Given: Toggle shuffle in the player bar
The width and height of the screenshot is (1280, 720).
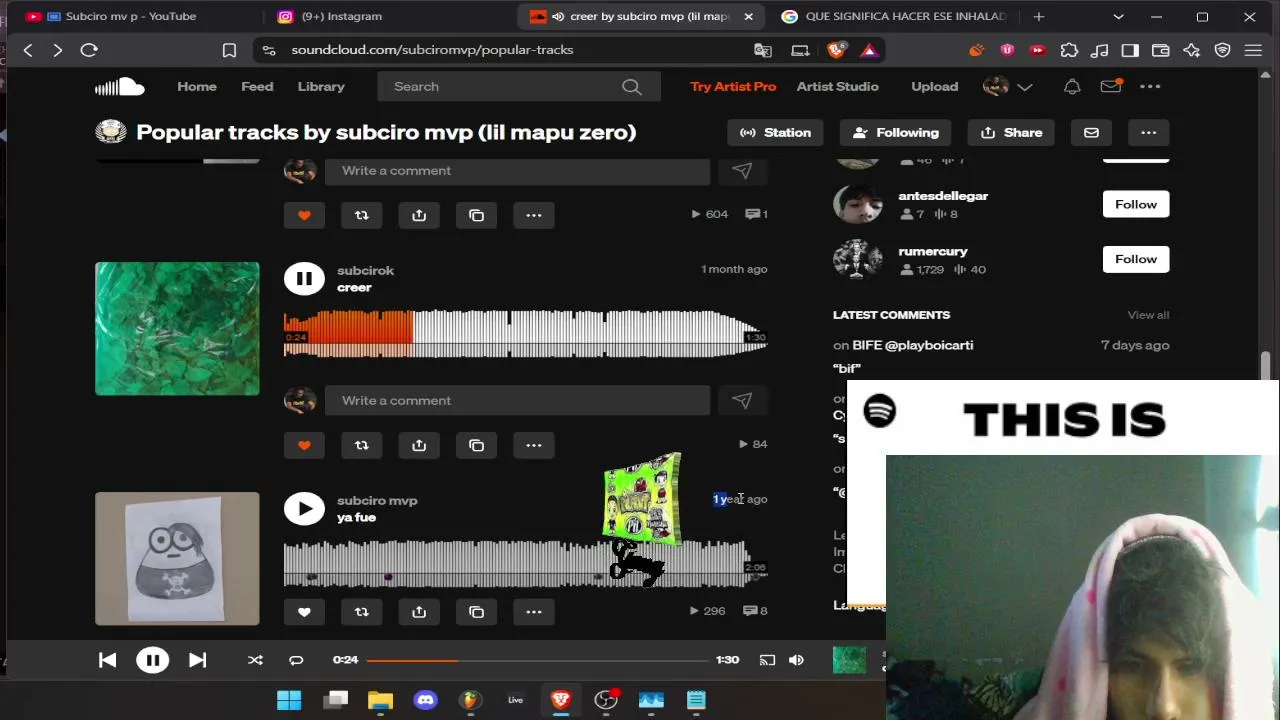Looking at the screenshot, I should tap(255, 660).
